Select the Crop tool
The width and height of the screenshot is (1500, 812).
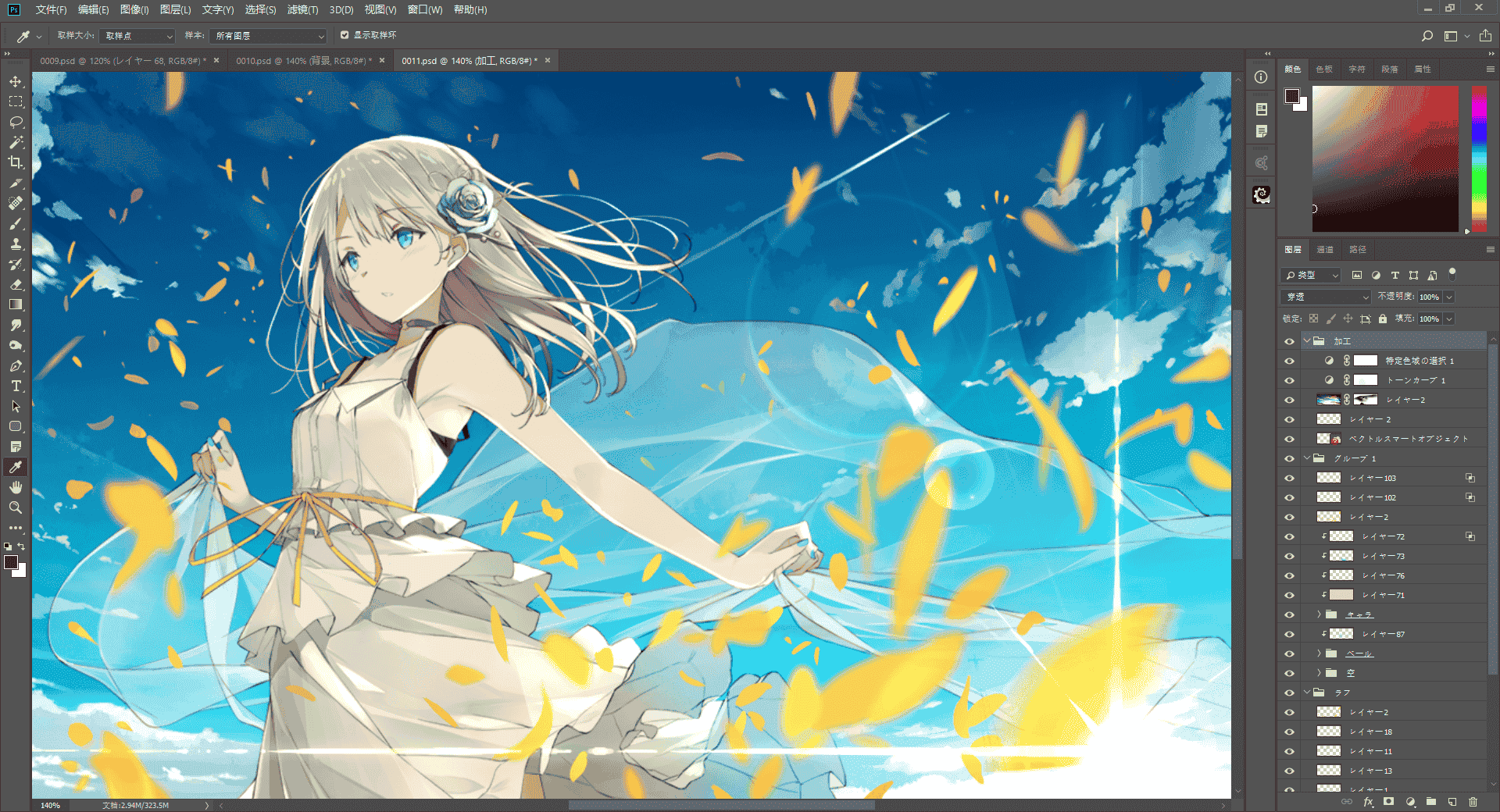(16, 162)
